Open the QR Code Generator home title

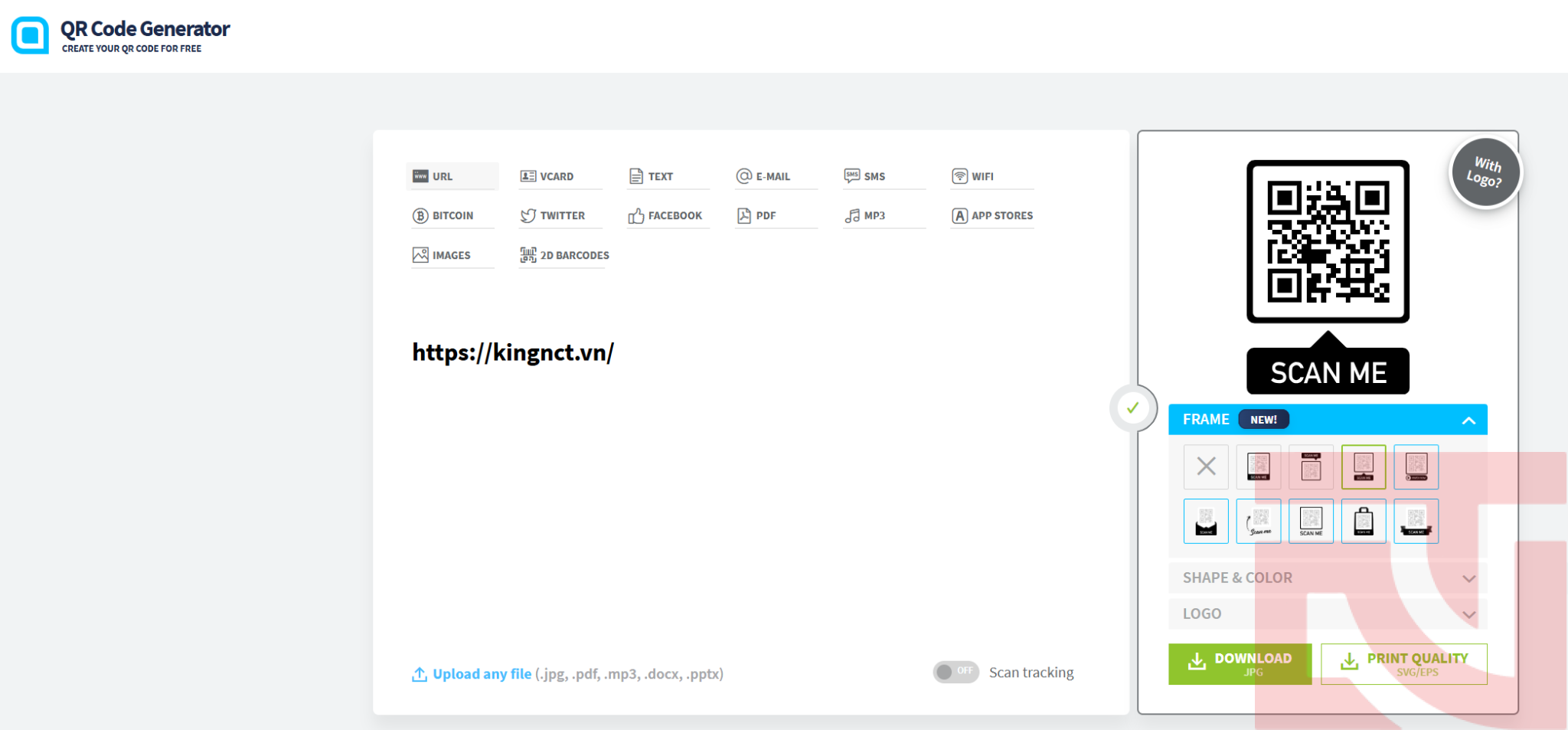[145, 29]
